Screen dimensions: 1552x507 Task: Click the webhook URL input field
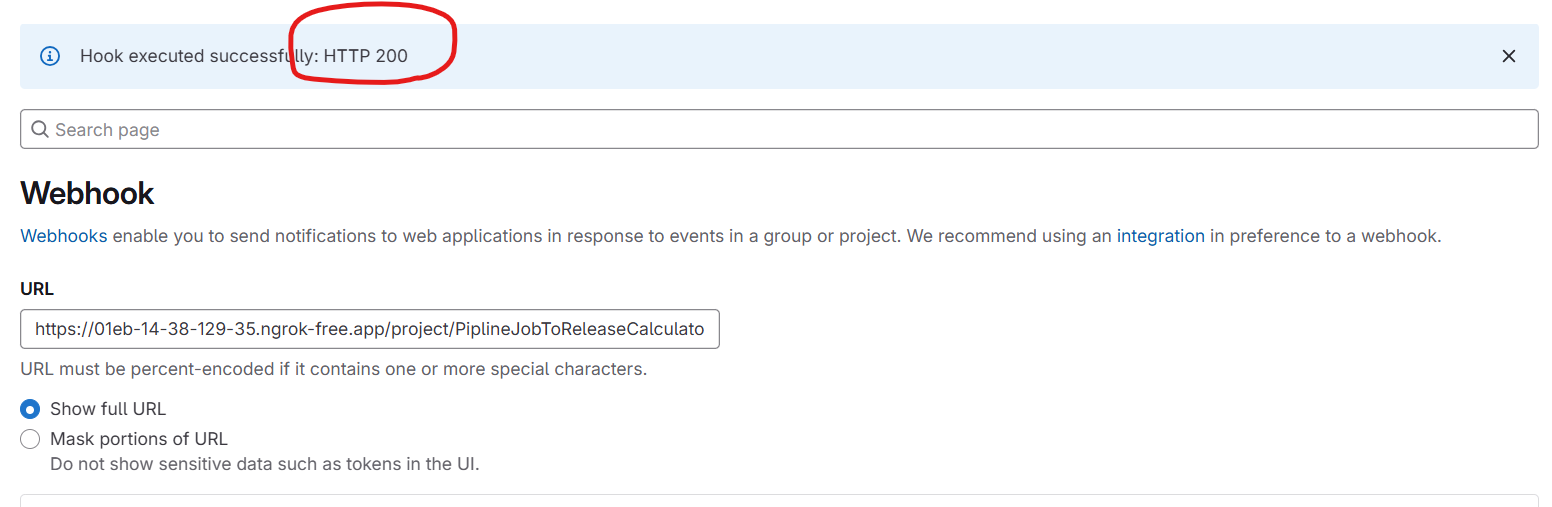[370, 328]
